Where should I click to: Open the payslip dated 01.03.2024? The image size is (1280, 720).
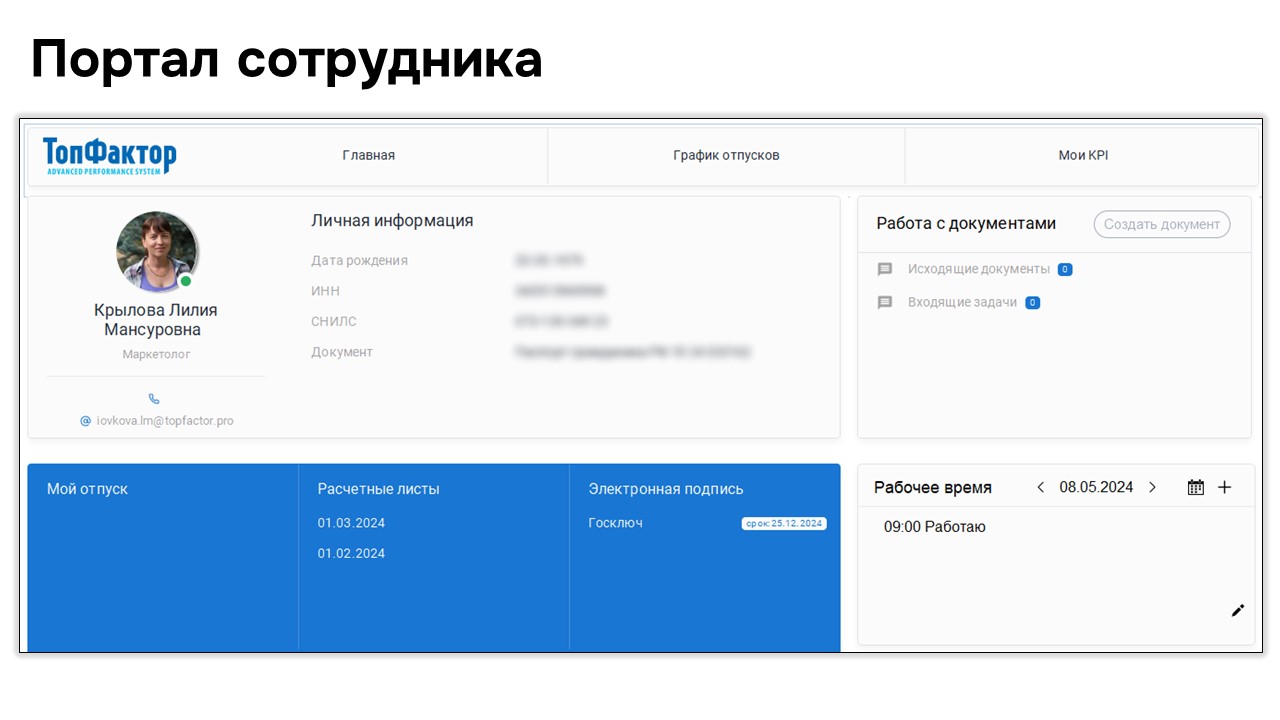351,523
